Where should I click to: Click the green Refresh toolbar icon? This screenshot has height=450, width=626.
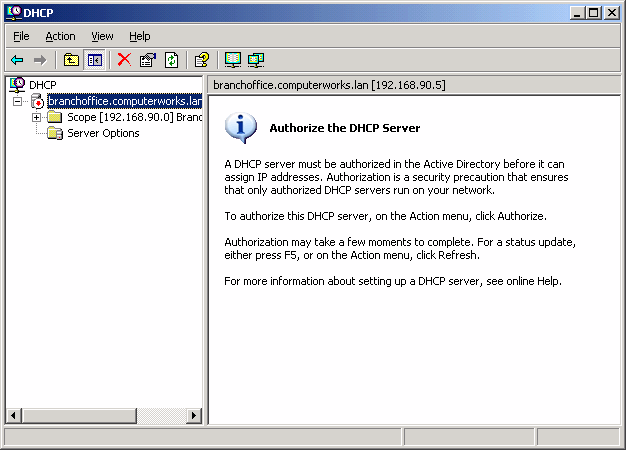pyautogui.click(x=172, y=60)
